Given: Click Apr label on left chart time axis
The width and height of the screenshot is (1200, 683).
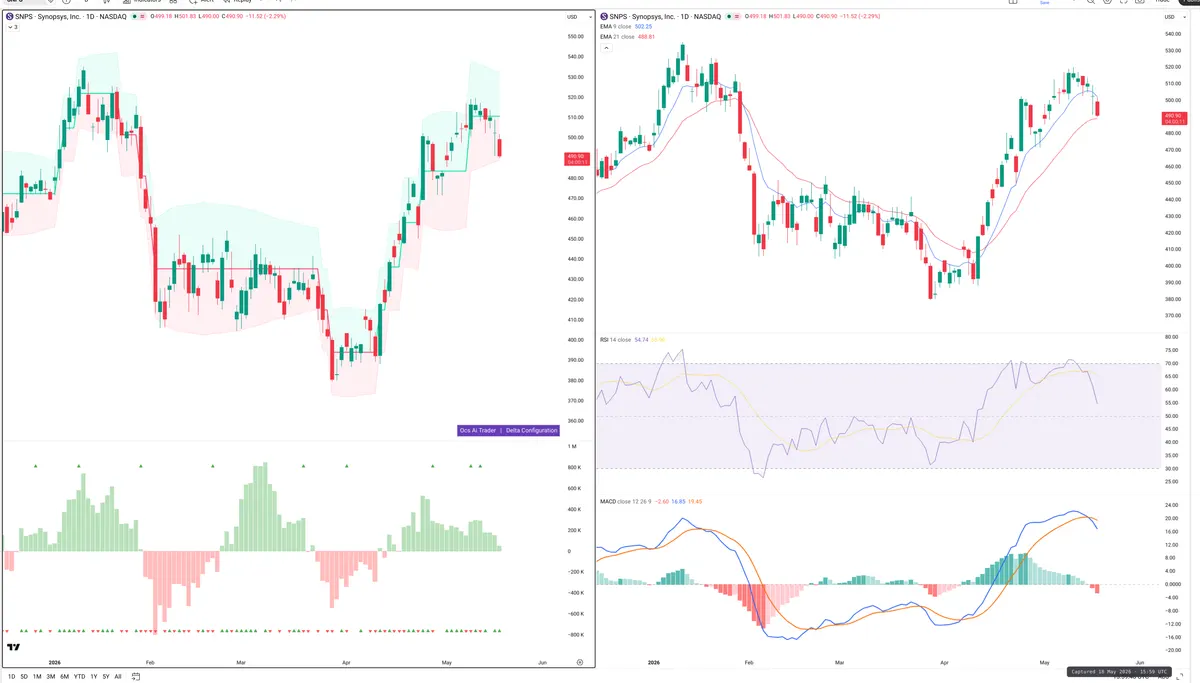Looking at the screenshot, I should (x=346, y=662).
